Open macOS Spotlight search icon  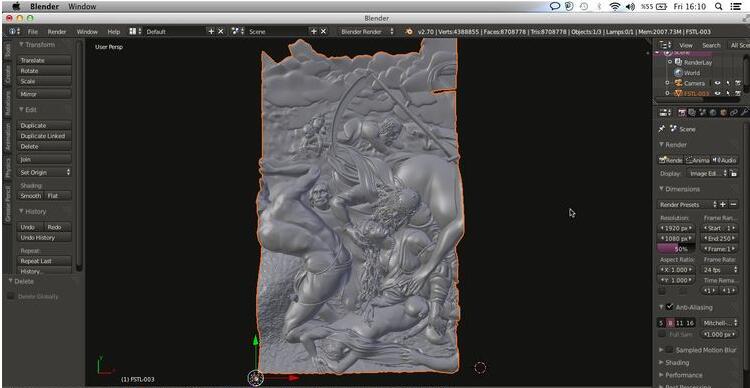[x=718, y=6]
